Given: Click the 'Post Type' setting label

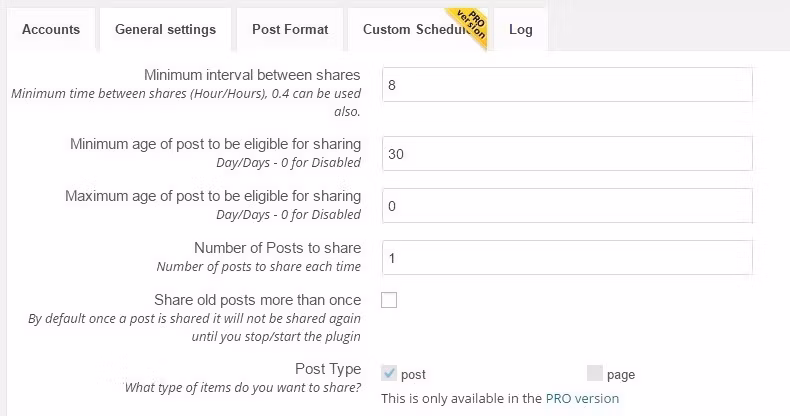Looking at the screenshot, I should [328, 369].
